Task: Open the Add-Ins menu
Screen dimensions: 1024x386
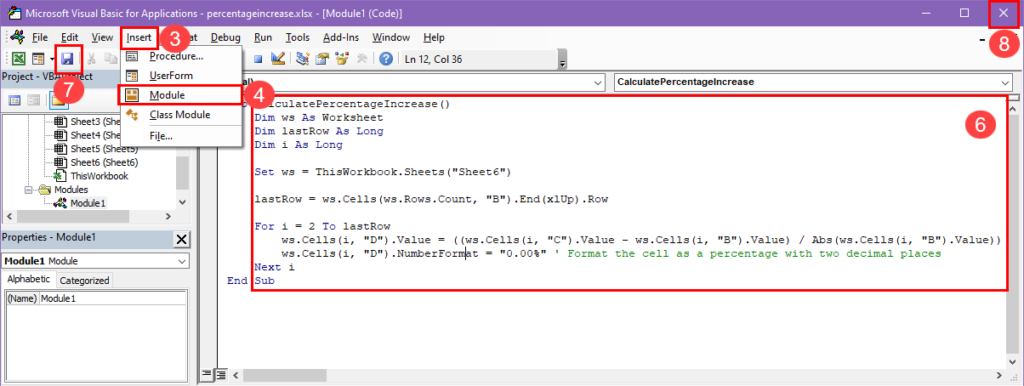Action: coord(341,37)
